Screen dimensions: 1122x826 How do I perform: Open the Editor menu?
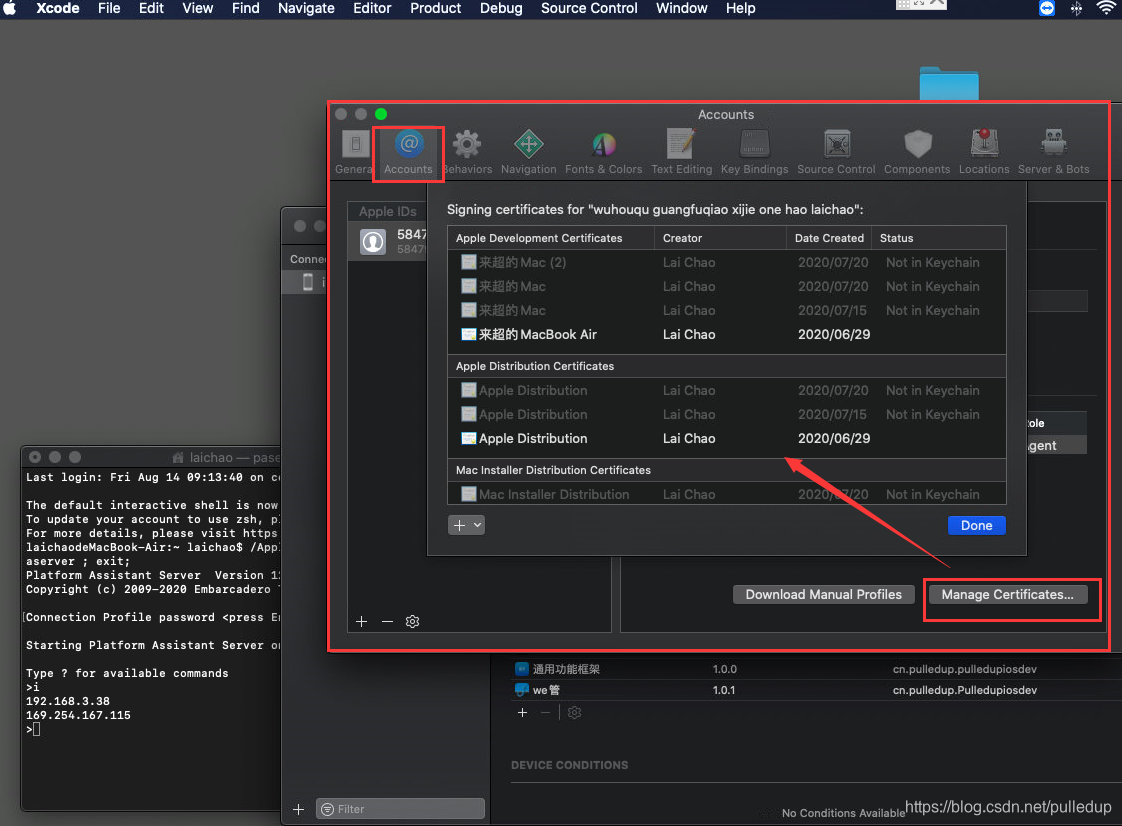coord(372,9)
